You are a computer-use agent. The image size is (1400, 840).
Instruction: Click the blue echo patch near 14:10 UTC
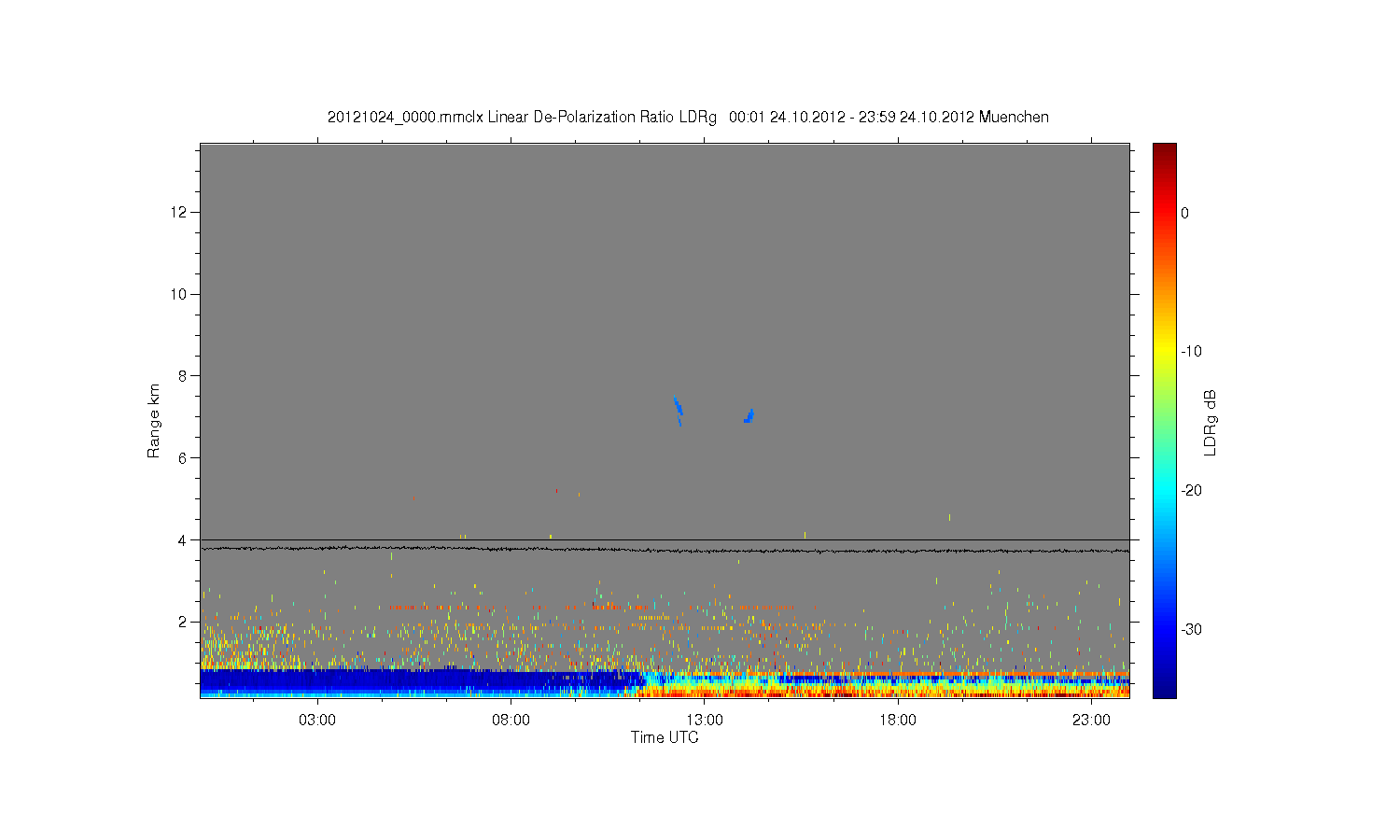coord(749,415)
